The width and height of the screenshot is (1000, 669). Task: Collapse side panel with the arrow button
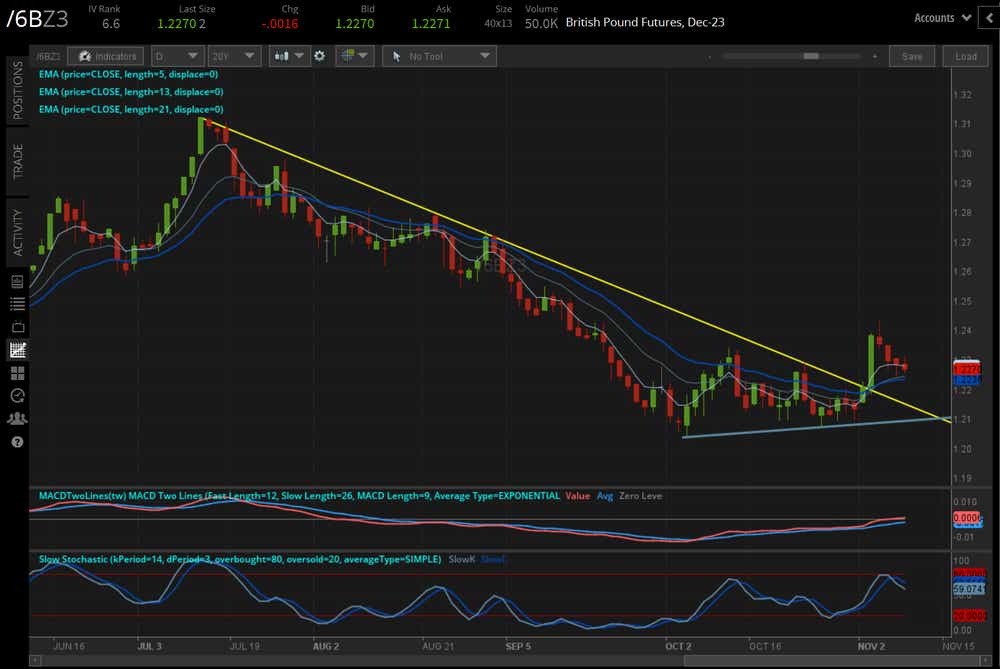coord(990,18)
